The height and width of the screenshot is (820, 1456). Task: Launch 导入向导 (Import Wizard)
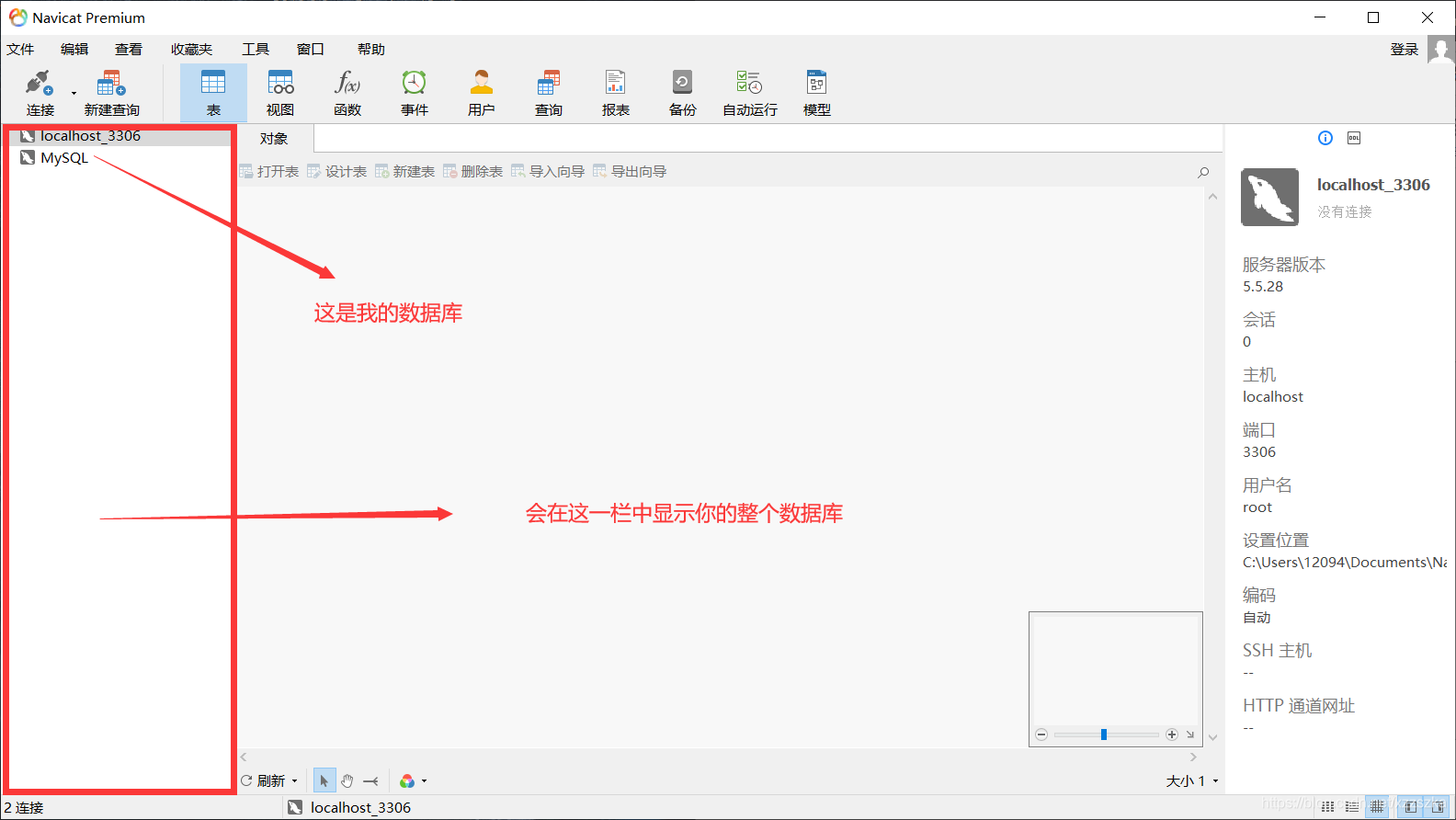tap(549, 172)
